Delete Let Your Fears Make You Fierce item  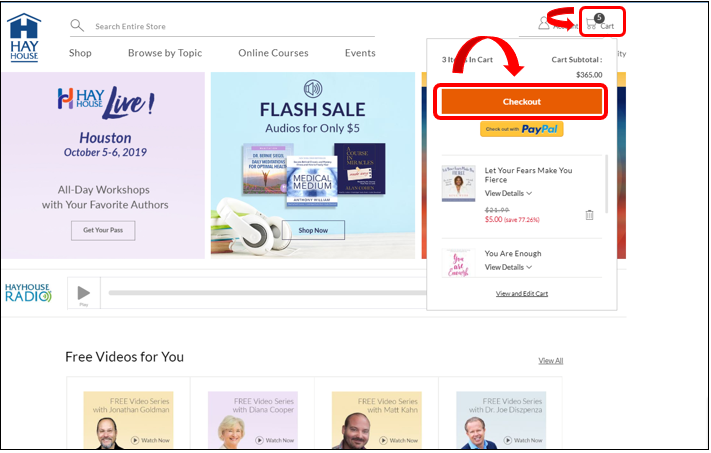tap(589, 215)
